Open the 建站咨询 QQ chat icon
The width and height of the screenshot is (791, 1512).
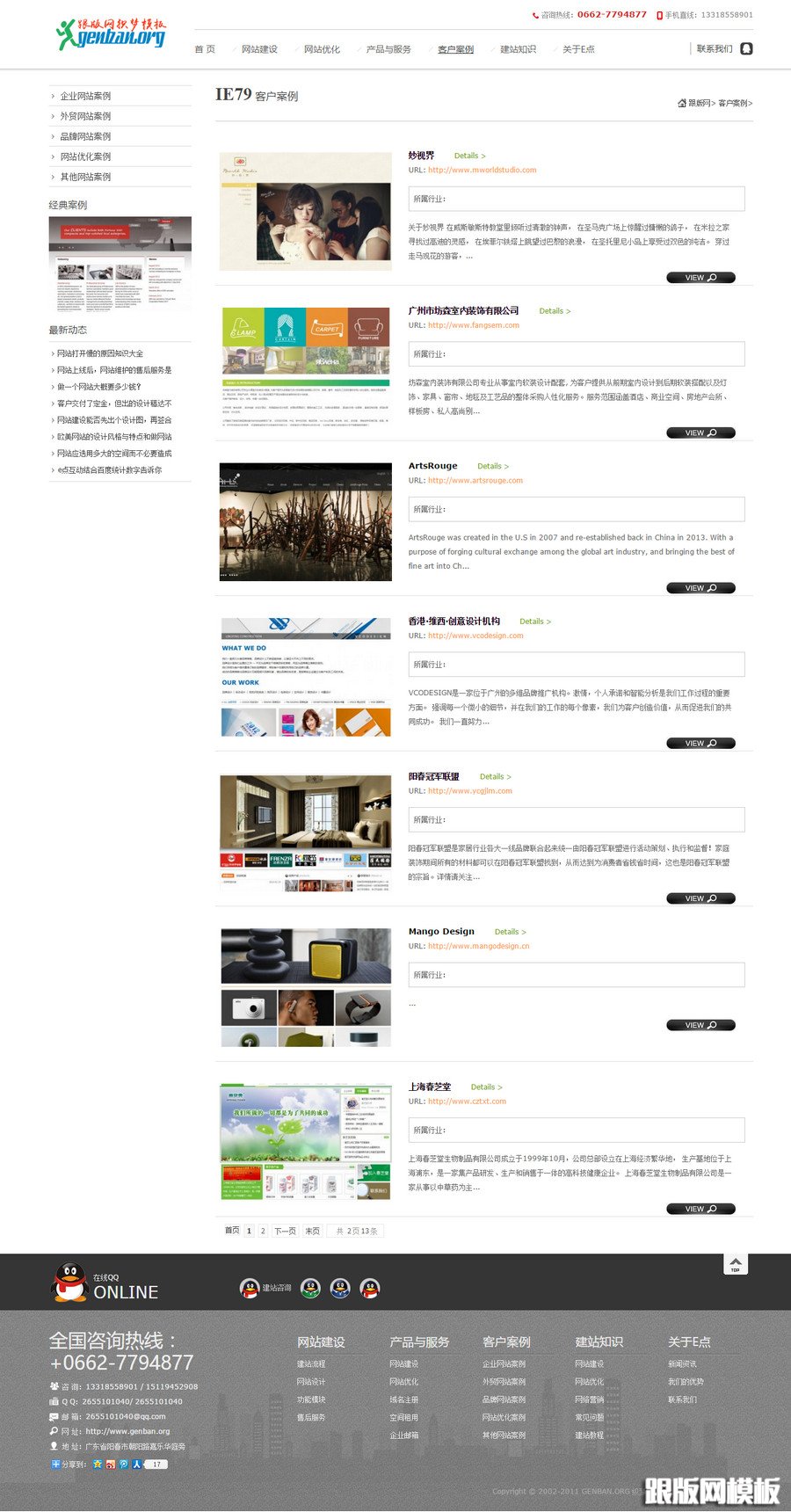[x=250, y=1288]
